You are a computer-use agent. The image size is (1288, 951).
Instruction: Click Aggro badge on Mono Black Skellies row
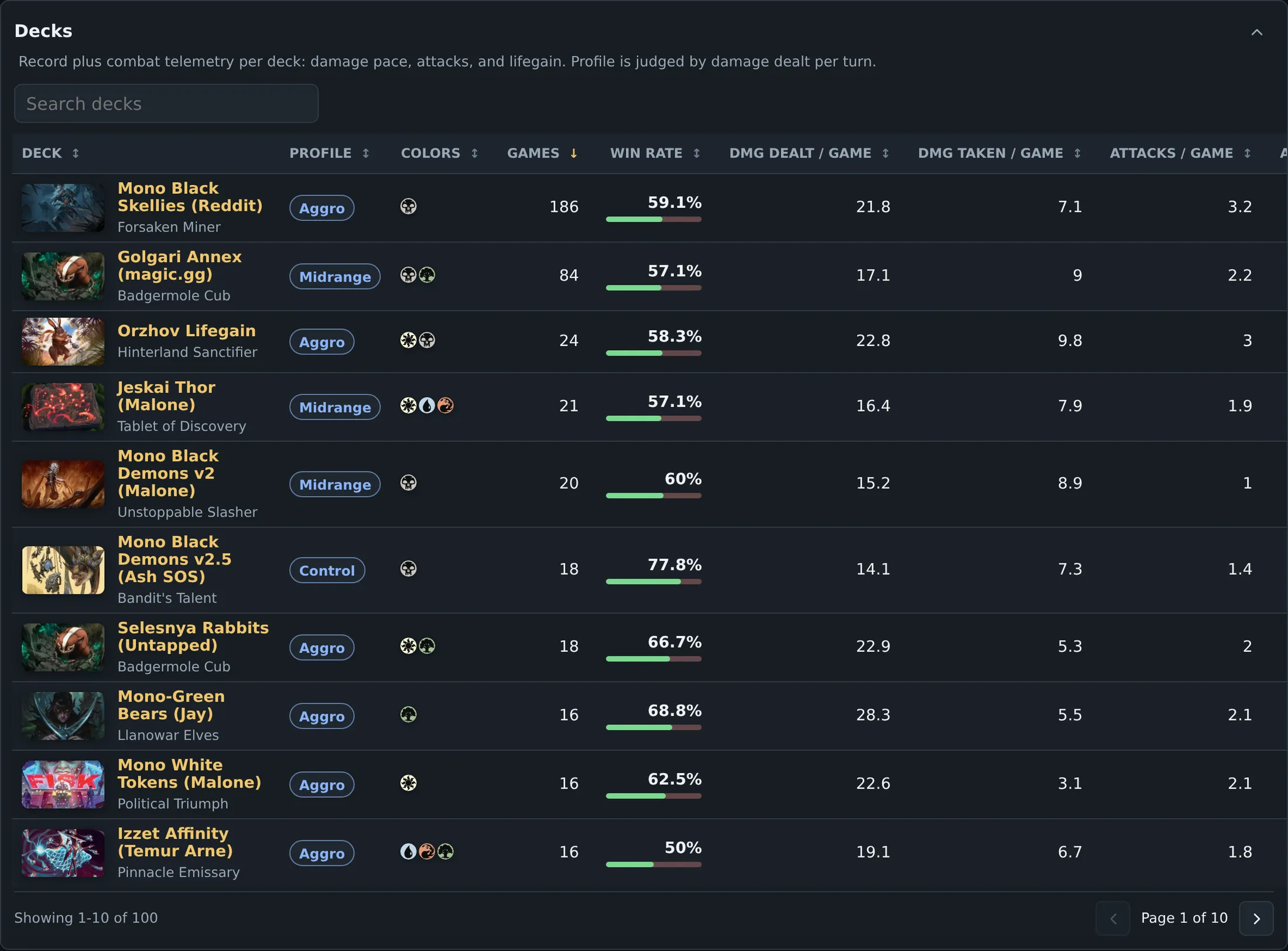pos(322,208)
